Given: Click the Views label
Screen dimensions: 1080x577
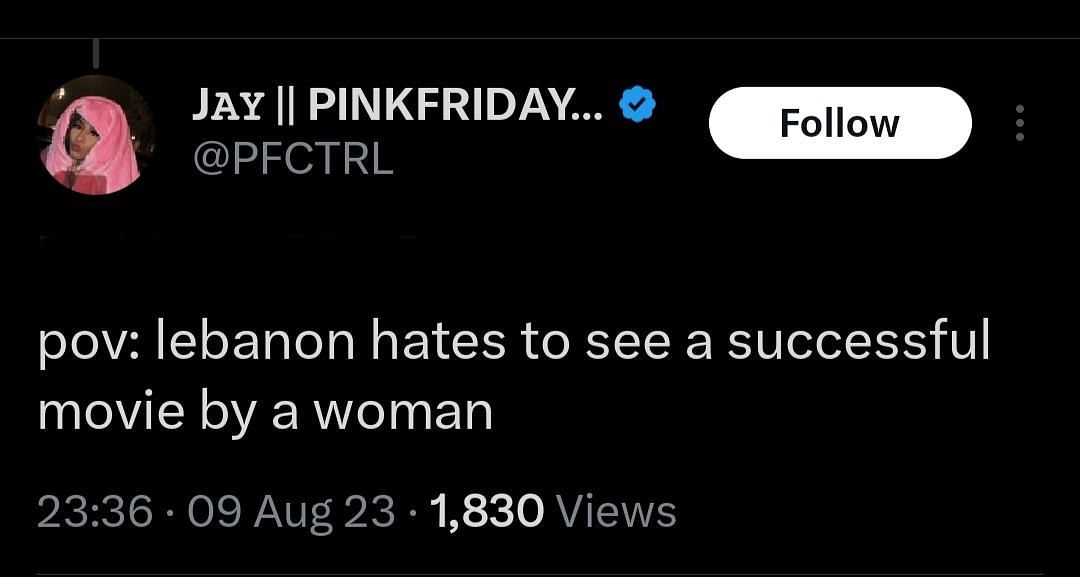Looking at the screenshot, I should tap(615, 512).
